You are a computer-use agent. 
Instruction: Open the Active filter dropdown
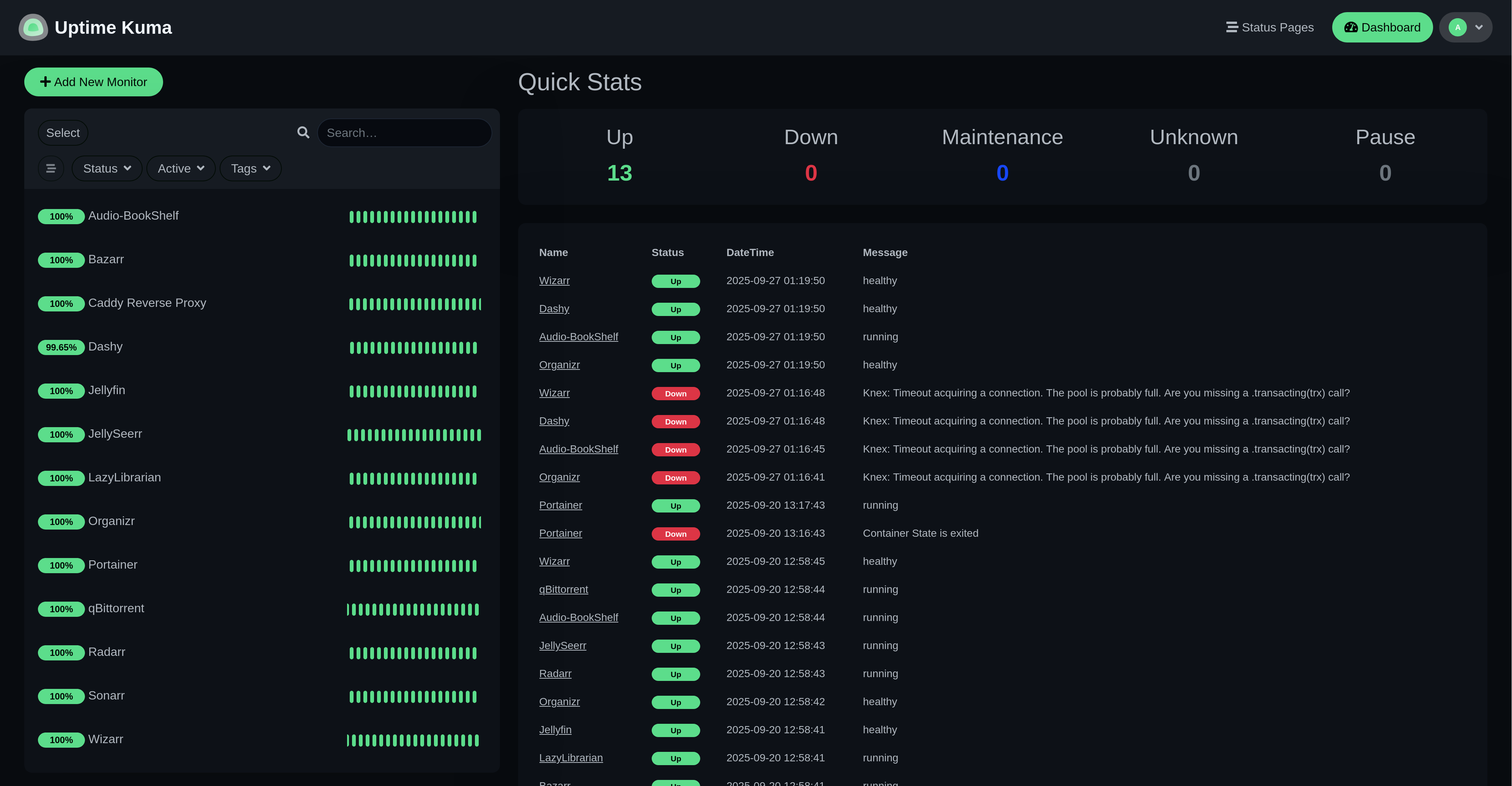pos(180,168)
